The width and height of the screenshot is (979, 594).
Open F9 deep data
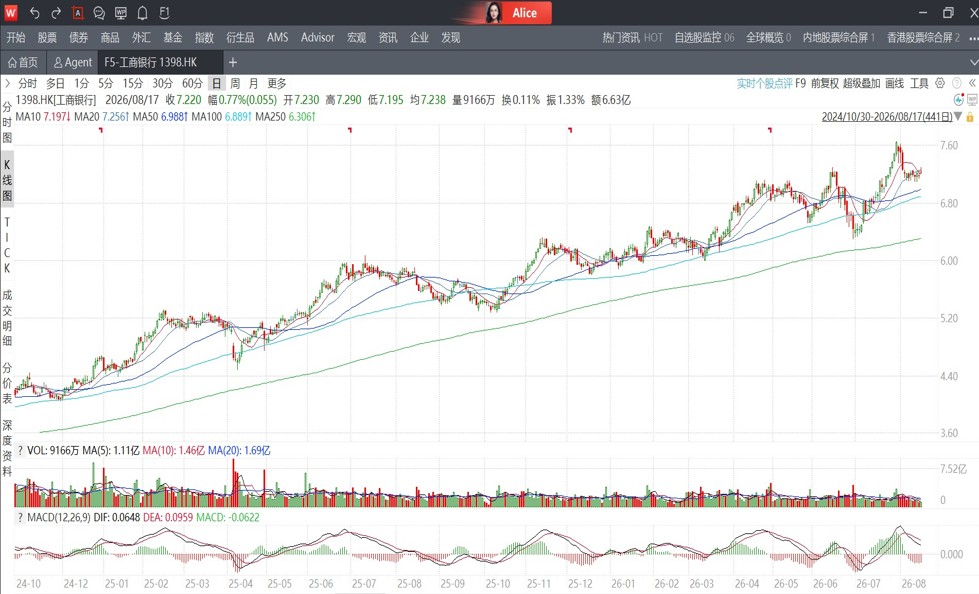(x=800, y=83)
